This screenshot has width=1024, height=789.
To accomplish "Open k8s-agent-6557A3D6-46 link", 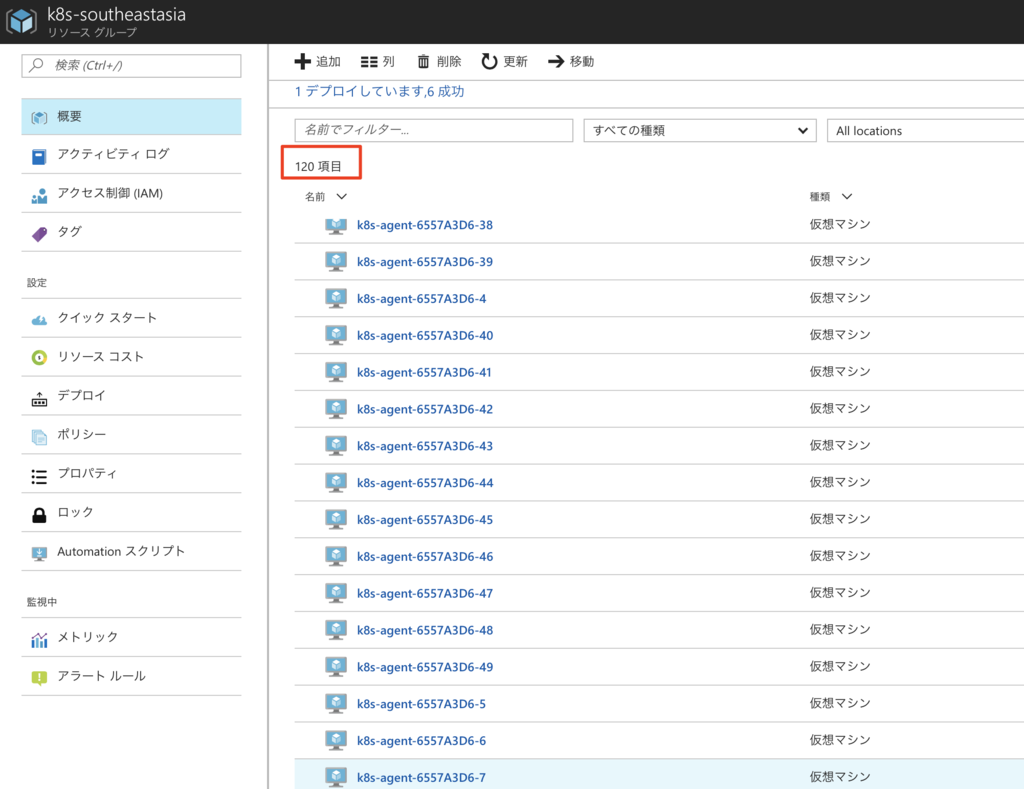I will pos(424,557).
